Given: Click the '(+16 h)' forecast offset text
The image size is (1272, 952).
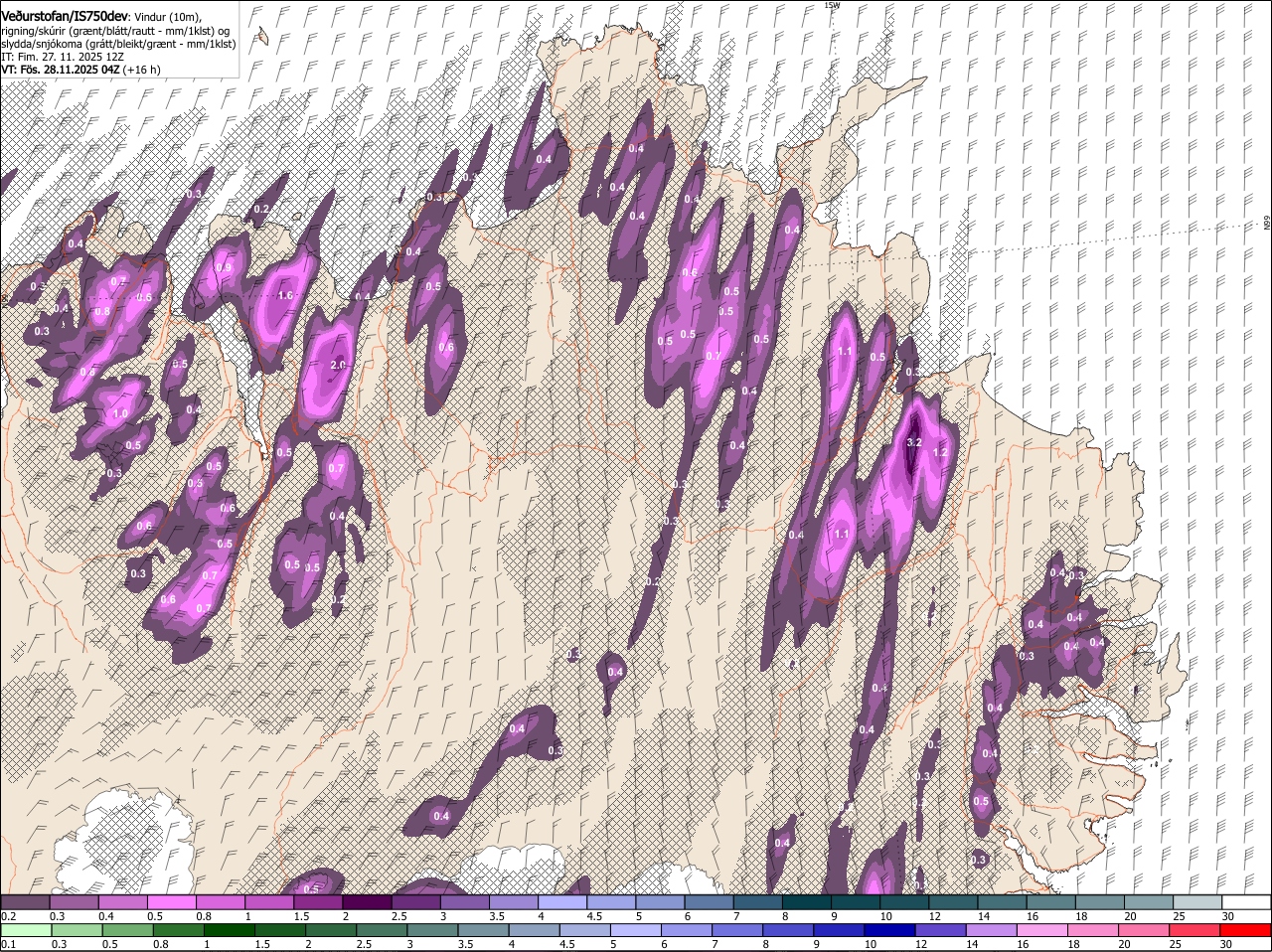Looking at the screenshot, I should (x=143, y=70).
